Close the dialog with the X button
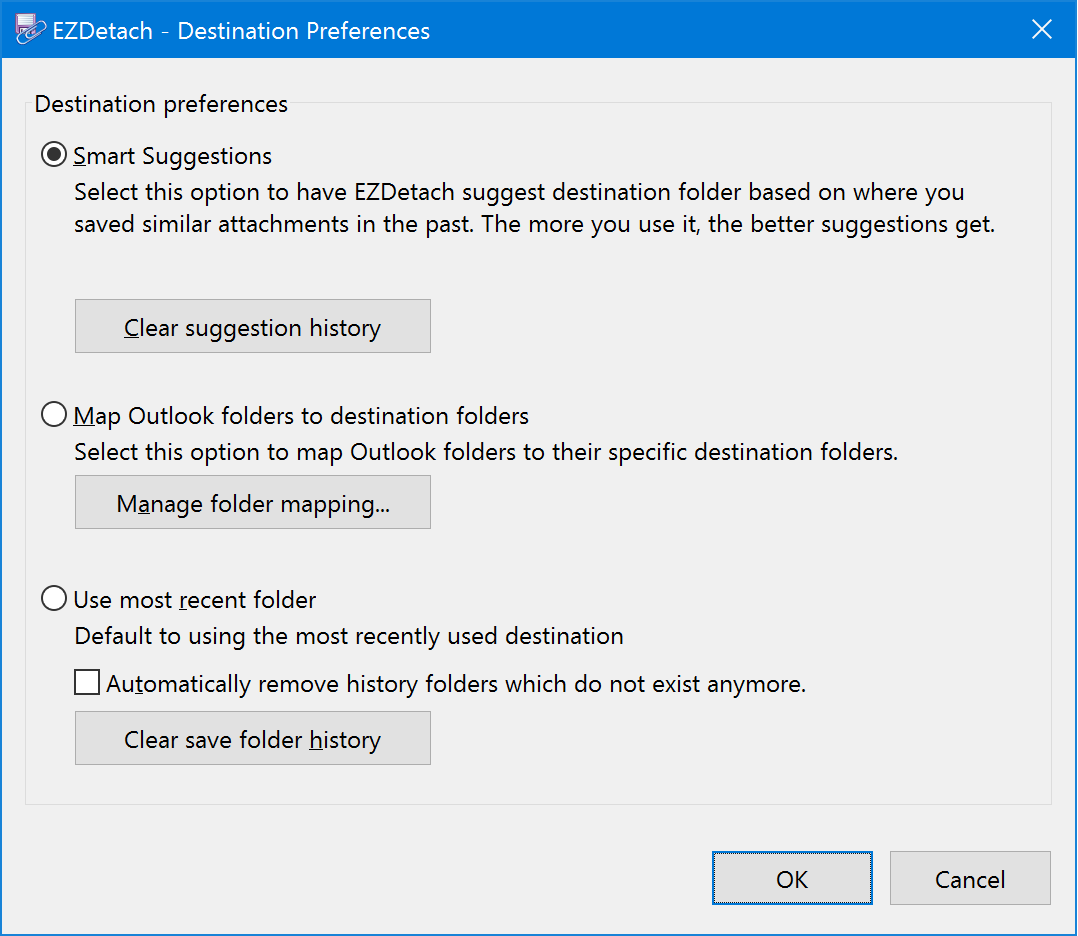 pos(1042,30)
